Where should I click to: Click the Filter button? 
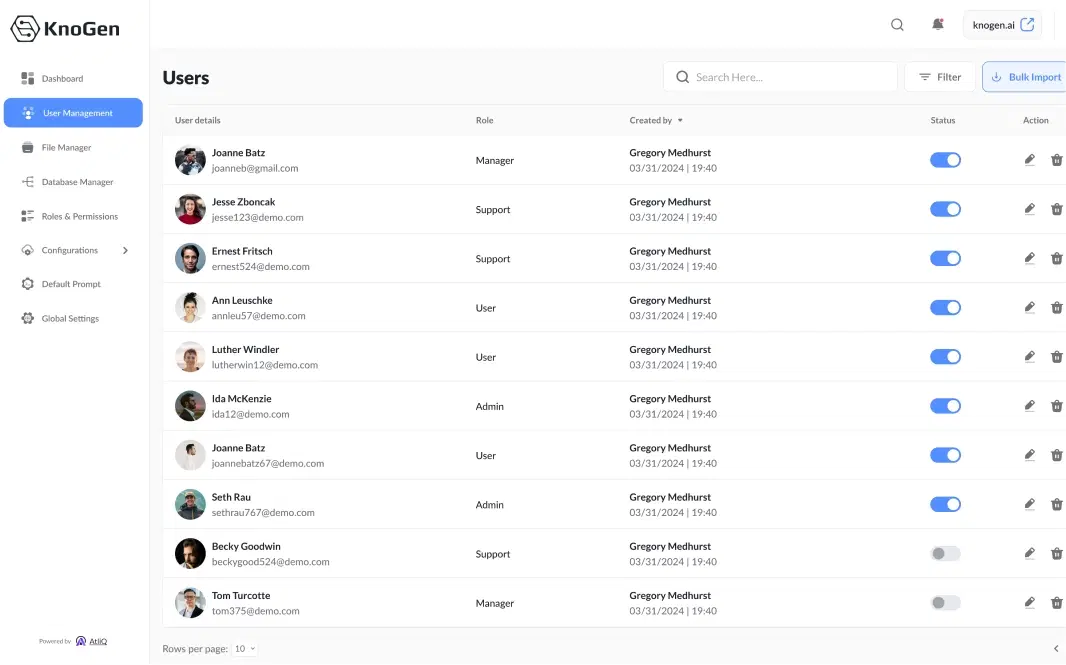click(940, 77)
